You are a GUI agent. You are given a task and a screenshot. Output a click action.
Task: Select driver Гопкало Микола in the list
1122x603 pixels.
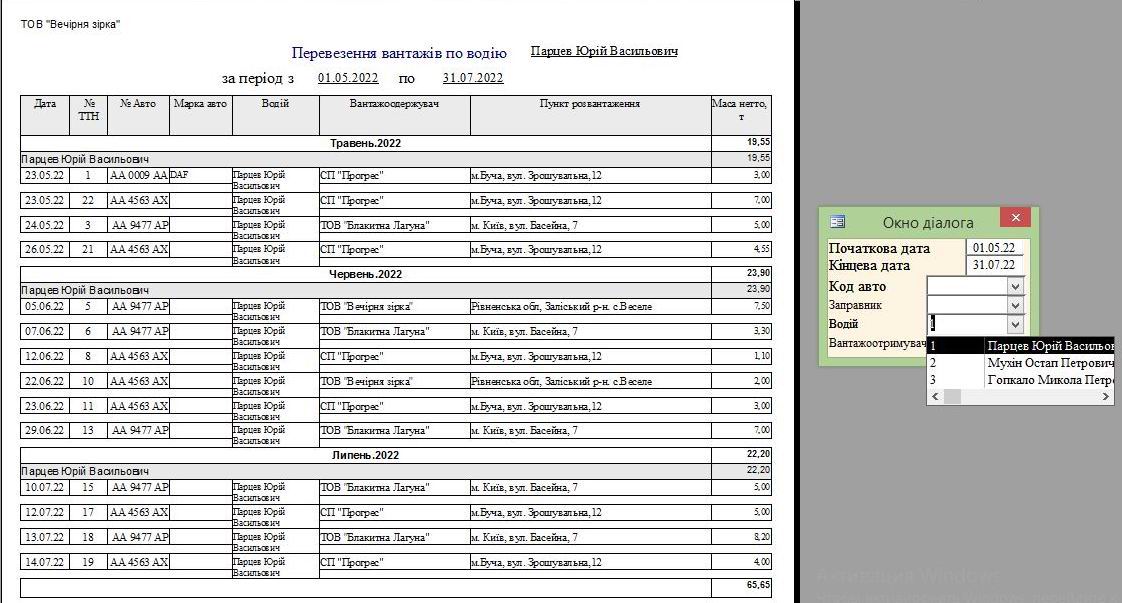tap(1020, 380)
